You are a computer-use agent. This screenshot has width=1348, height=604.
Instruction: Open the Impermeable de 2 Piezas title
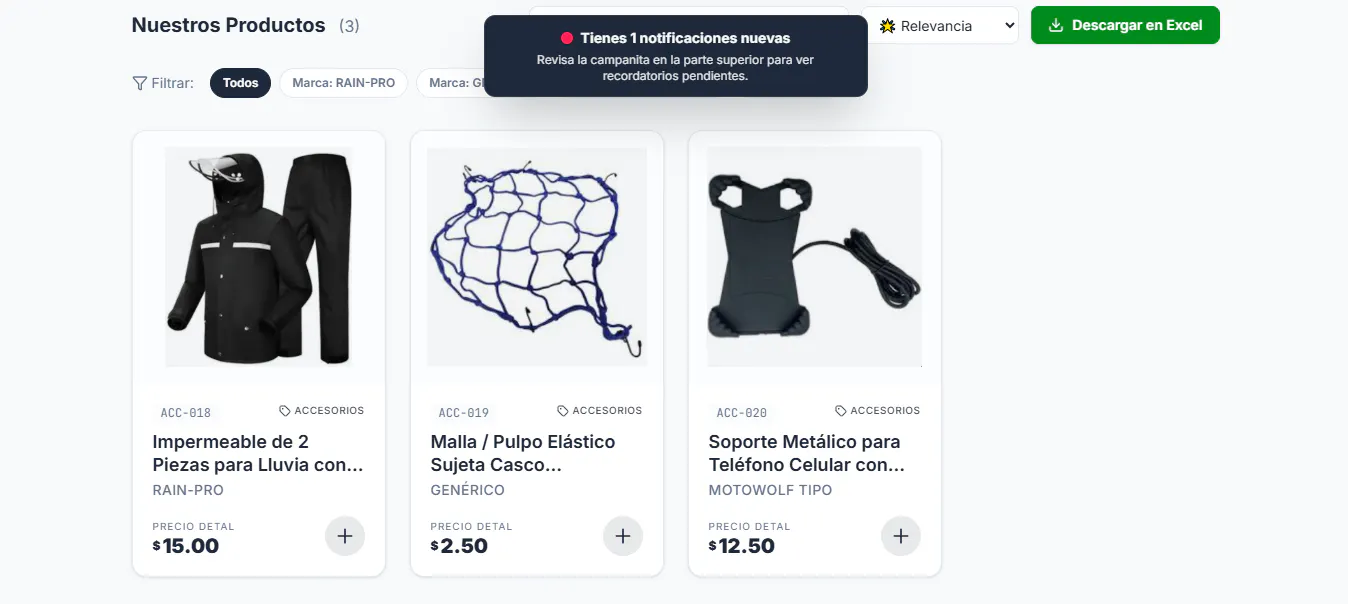pos(258,453)
